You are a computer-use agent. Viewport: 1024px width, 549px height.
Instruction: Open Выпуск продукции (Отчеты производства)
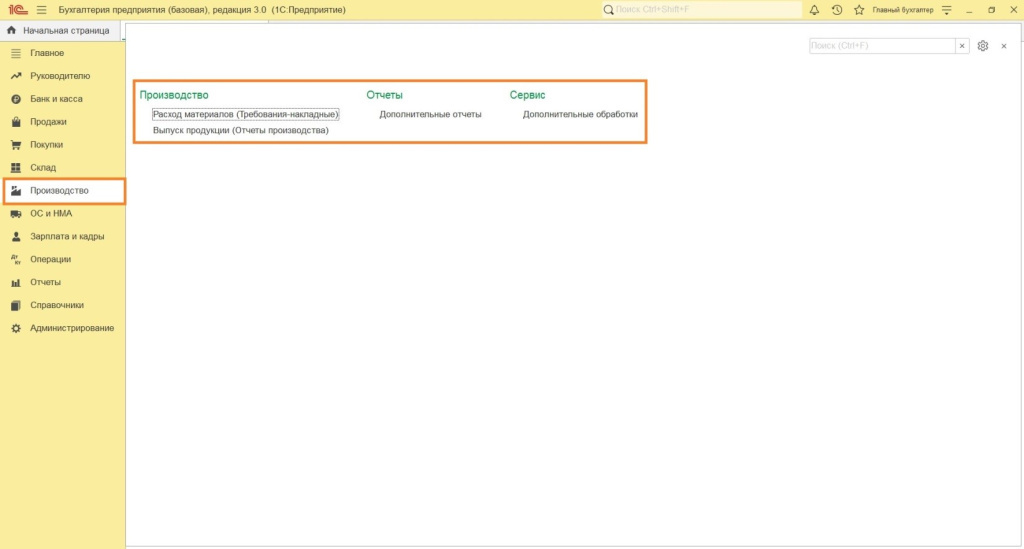click(240, 130)
